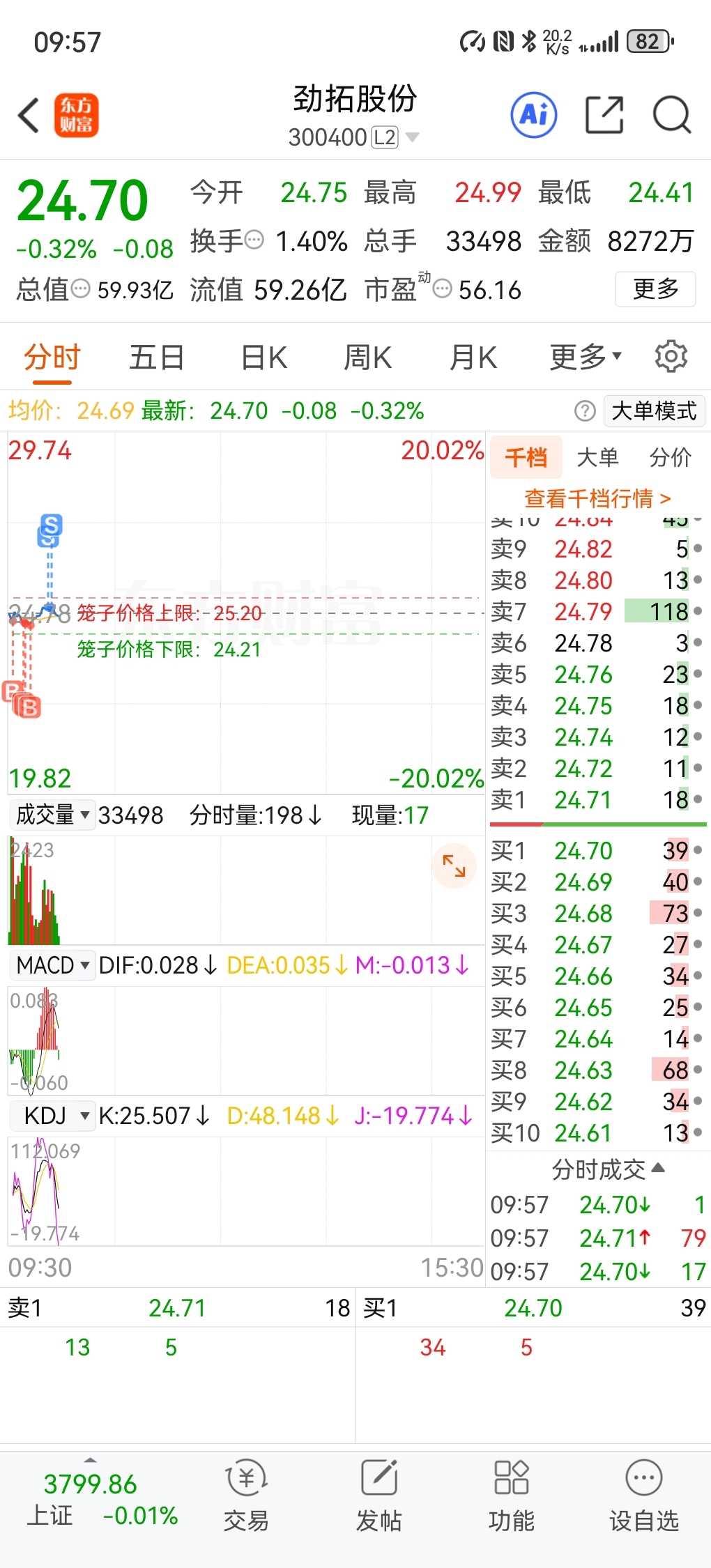This screenshot has height=1568, width=711.
Task: Collapse the 分时成交 section
Action: click(x=608, y=1169)
